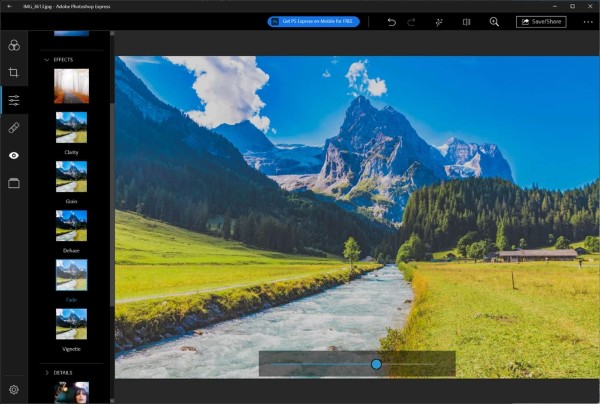The height and width of the screenshot is (404, 600).
Task: Select the Crop tool in sidebar
Action: (x=14, y=73)
